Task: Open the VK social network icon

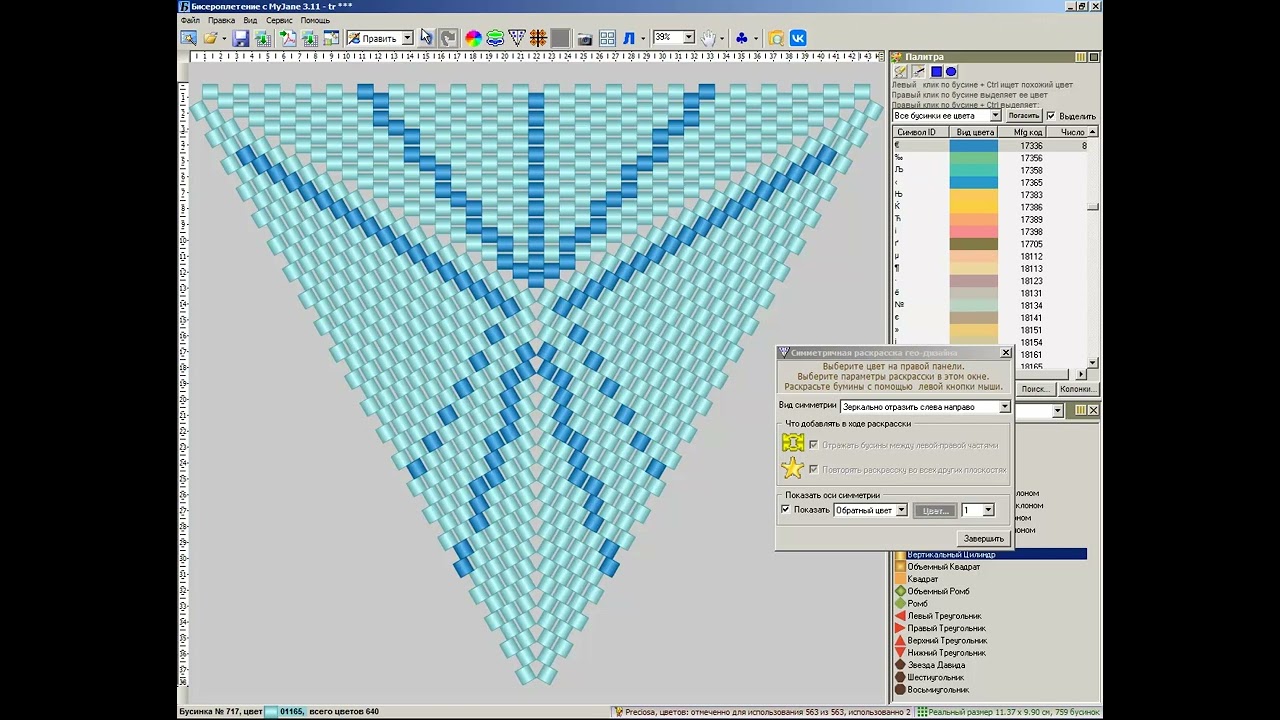Action: (798, 38)
